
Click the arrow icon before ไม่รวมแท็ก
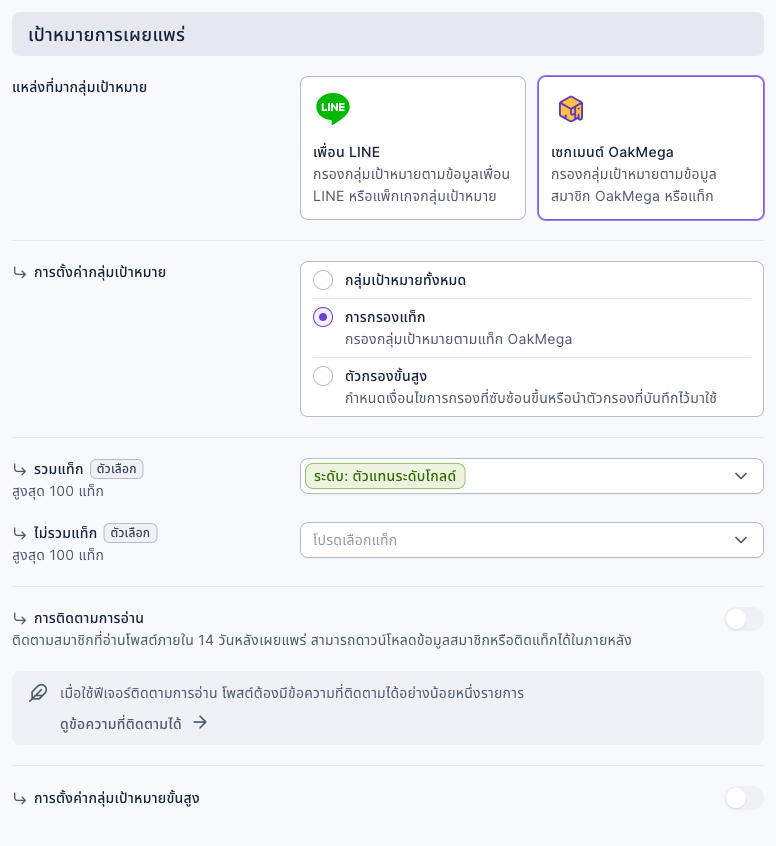coord(19,534)
